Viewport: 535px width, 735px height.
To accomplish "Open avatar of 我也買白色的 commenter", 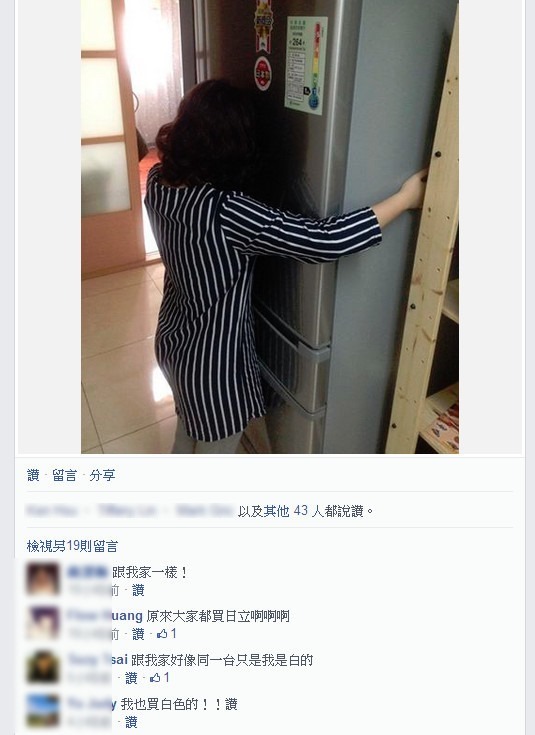I will (x=43, y=710).
